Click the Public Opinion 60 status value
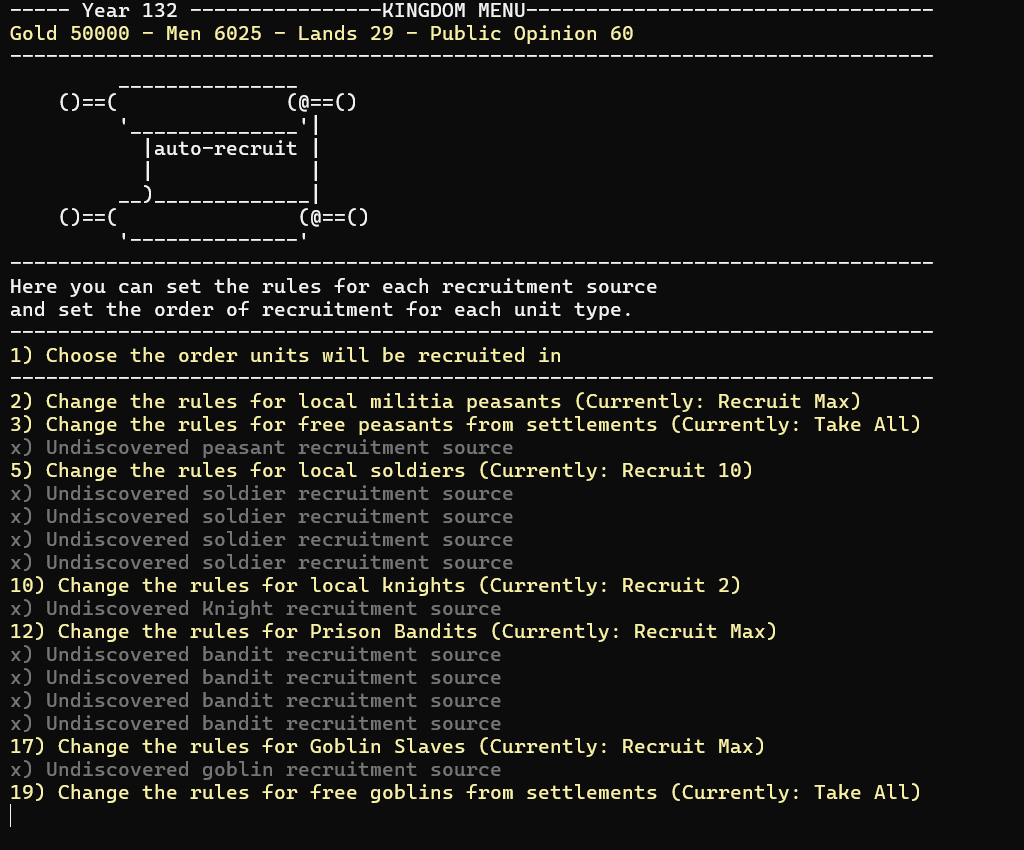 coord(532,34)
